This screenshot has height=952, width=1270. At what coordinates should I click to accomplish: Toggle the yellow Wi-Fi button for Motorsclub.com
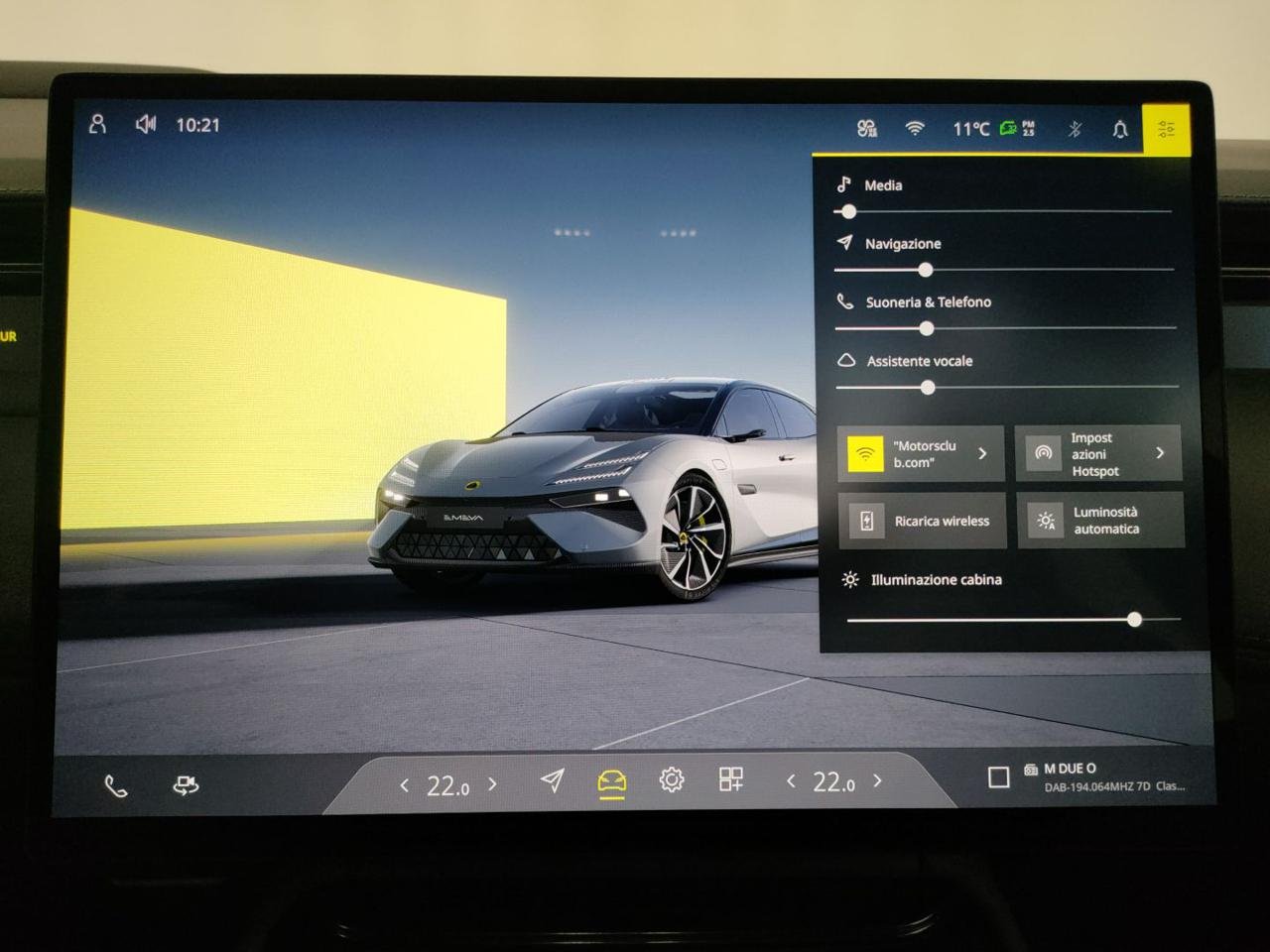(x=865, y=454)
